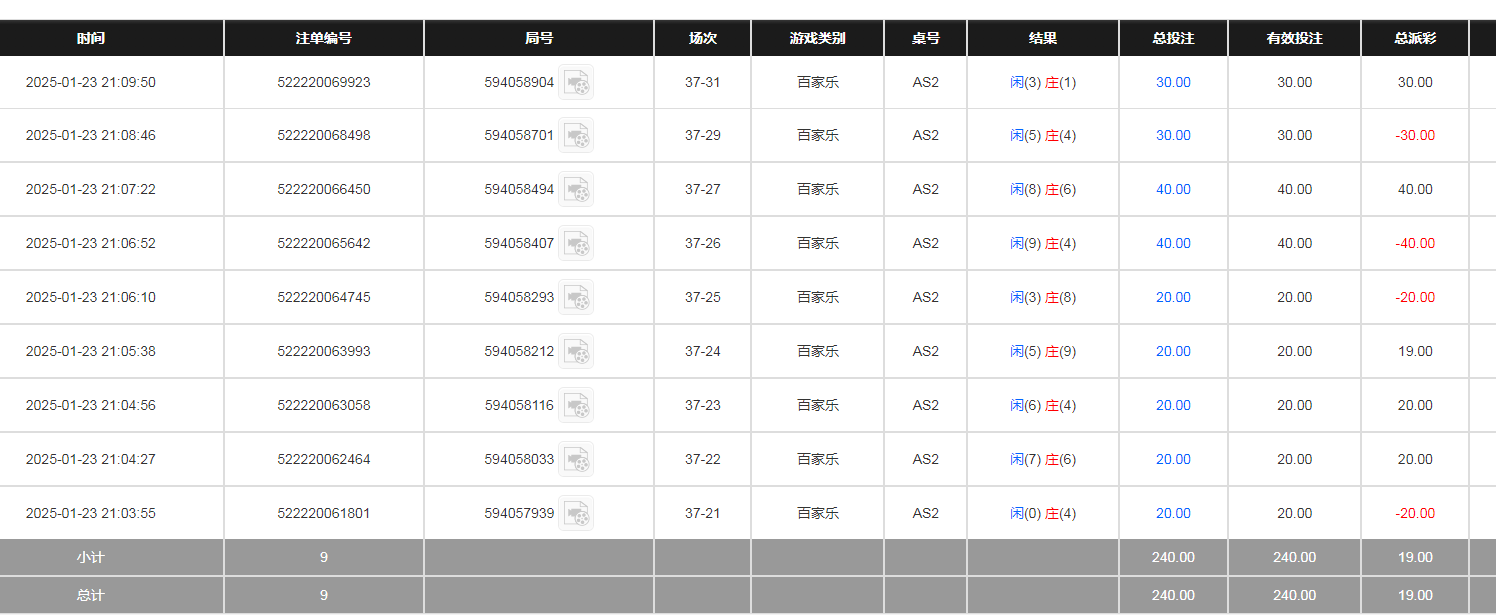Click the 游戏类别 column header
Screen dimensions: 1496x615
pyautogui.click(x=817, y=39)
